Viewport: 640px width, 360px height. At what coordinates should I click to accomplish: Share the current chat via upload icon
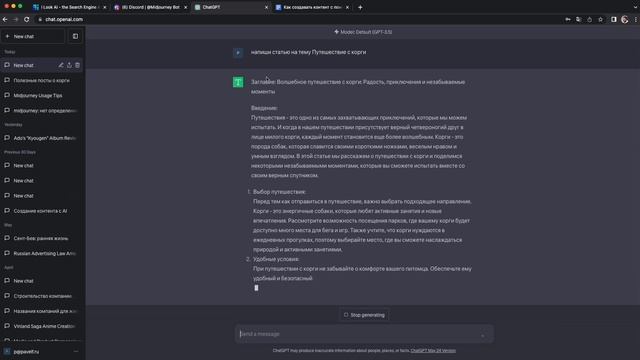(69, 65)
